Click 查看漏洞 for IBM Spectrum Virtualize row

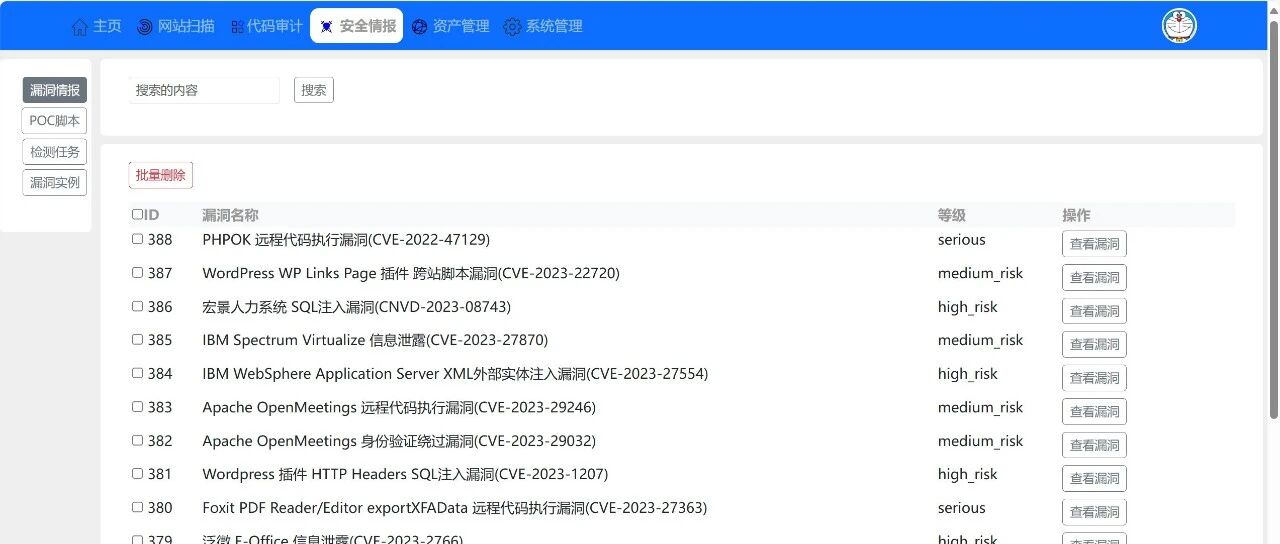coord(1094,344)
